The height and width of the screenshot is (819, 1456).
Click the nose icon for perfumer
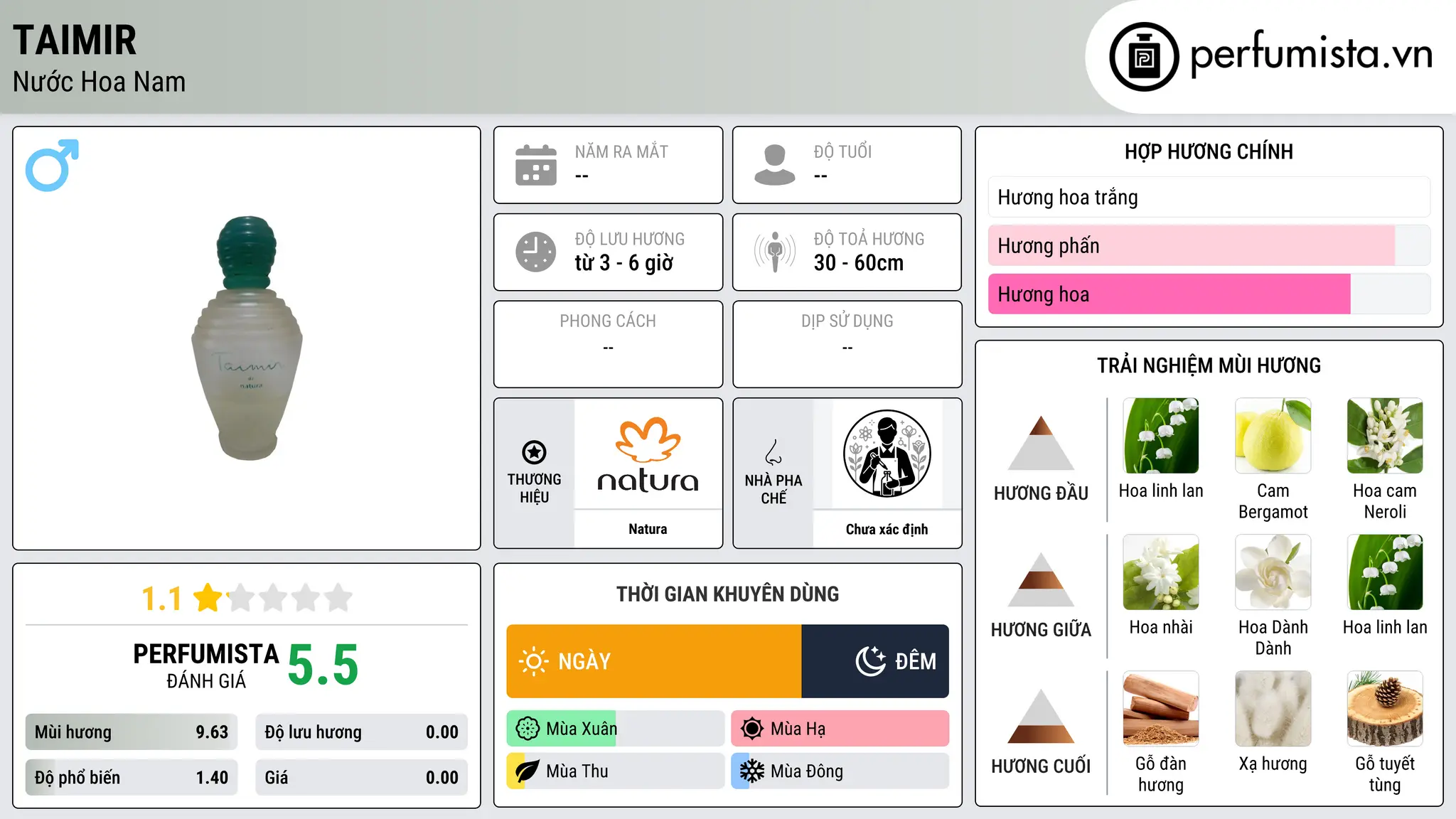pos(773,452)
